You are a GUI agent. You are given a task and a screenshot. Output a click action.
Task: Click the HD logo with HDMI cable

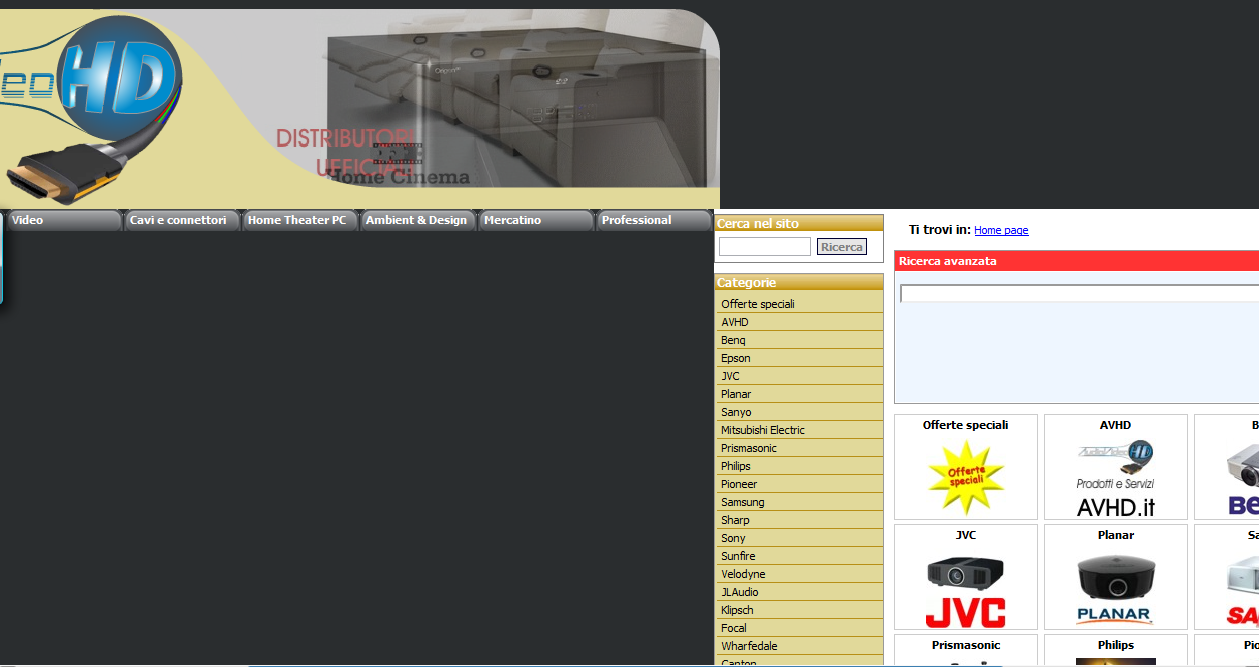tap(92, 109)
